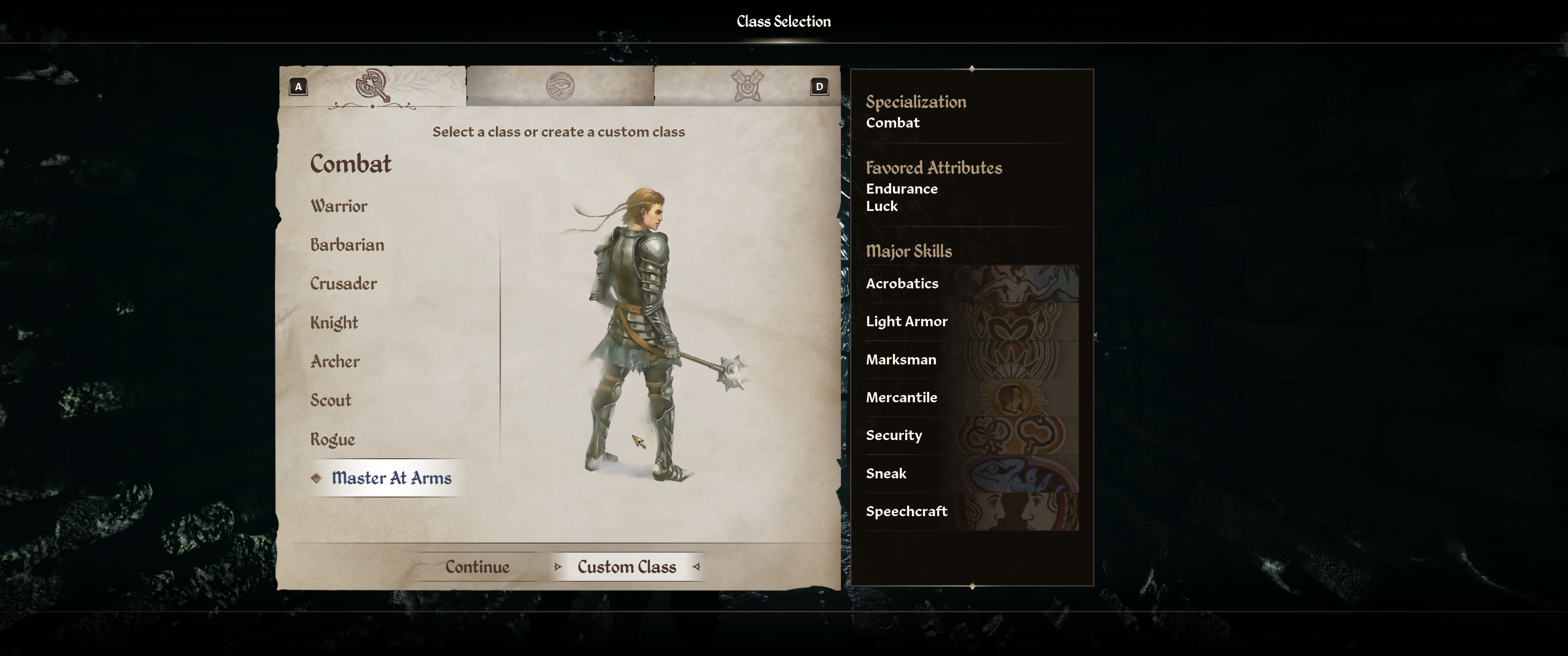Click the D key prompt icon
Viewport: 1568px width, 656px height.
[x=819, y=87]
